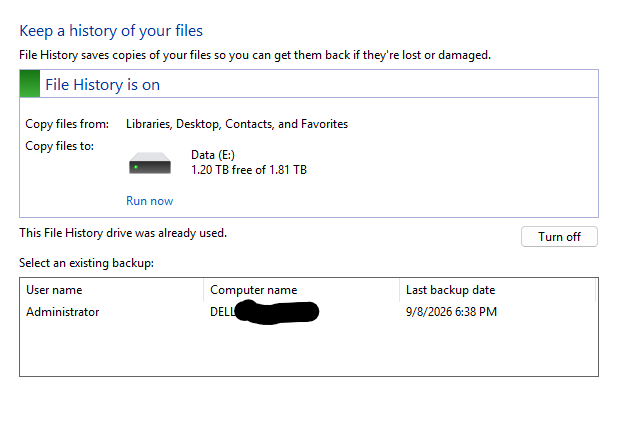This screenshot has height=423, width=625.
Task: Click the Libraries, Desktop, Contacts, and Favorites text
Action: pos(237,124)
